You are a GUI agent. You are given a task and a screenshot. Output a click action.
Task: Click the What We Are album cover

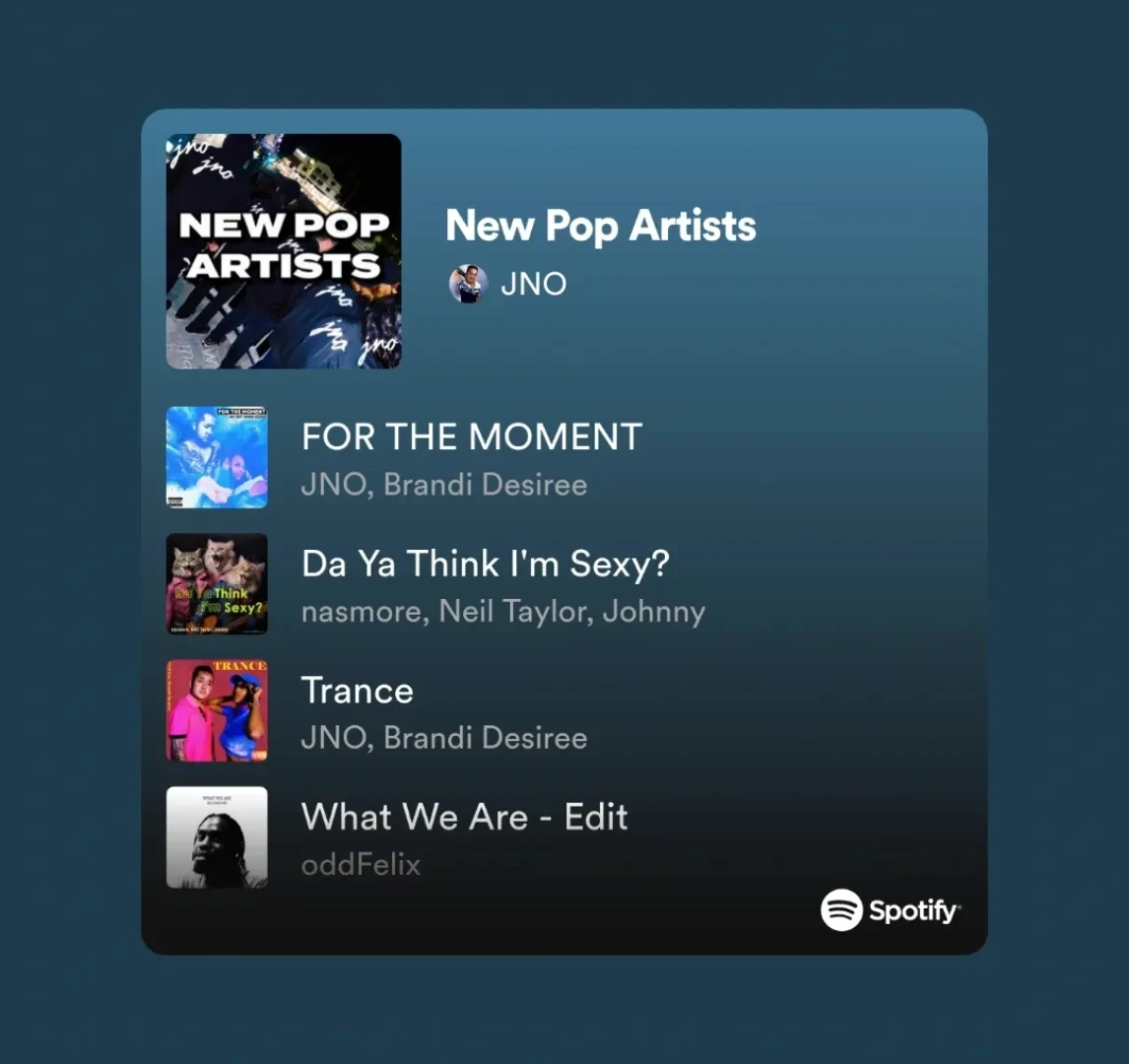pyautogui.click(x=217, y=837)
